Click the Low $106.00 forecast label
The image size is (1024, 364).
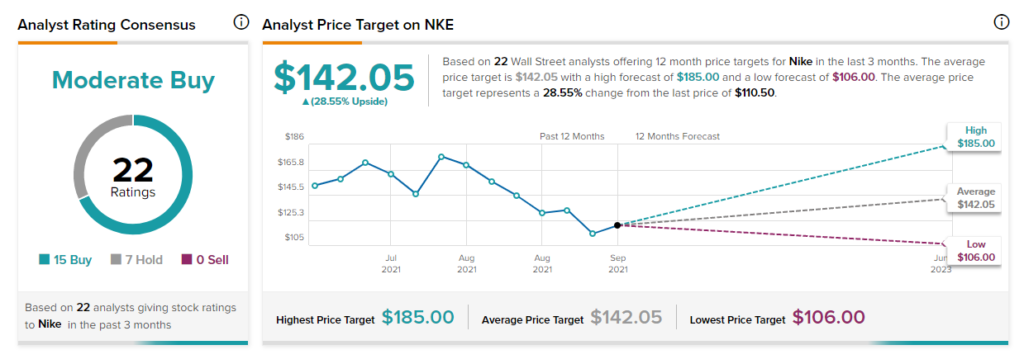click(976, 251)
